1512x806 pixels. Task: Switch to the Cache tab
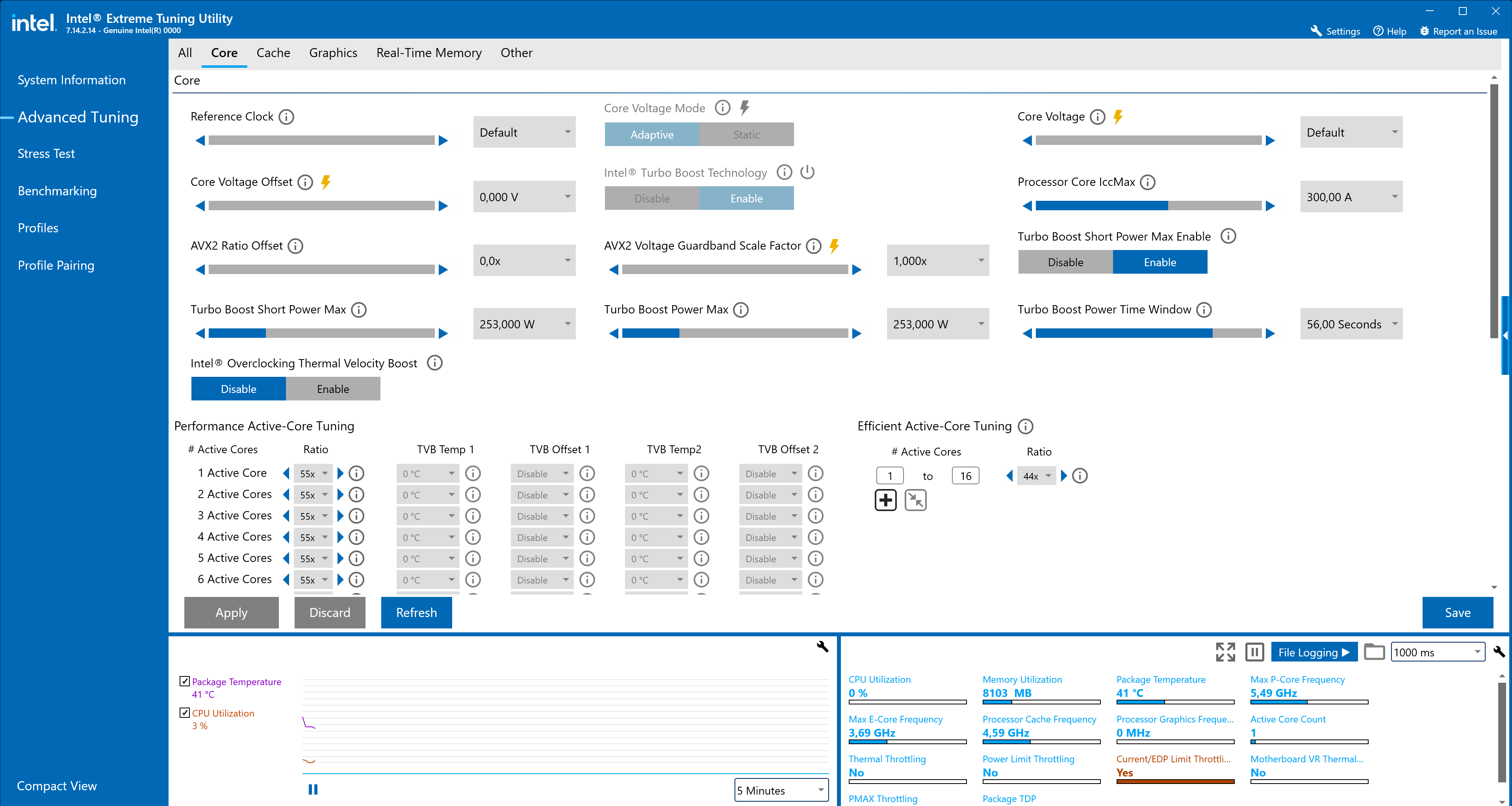tap(273, 53)
